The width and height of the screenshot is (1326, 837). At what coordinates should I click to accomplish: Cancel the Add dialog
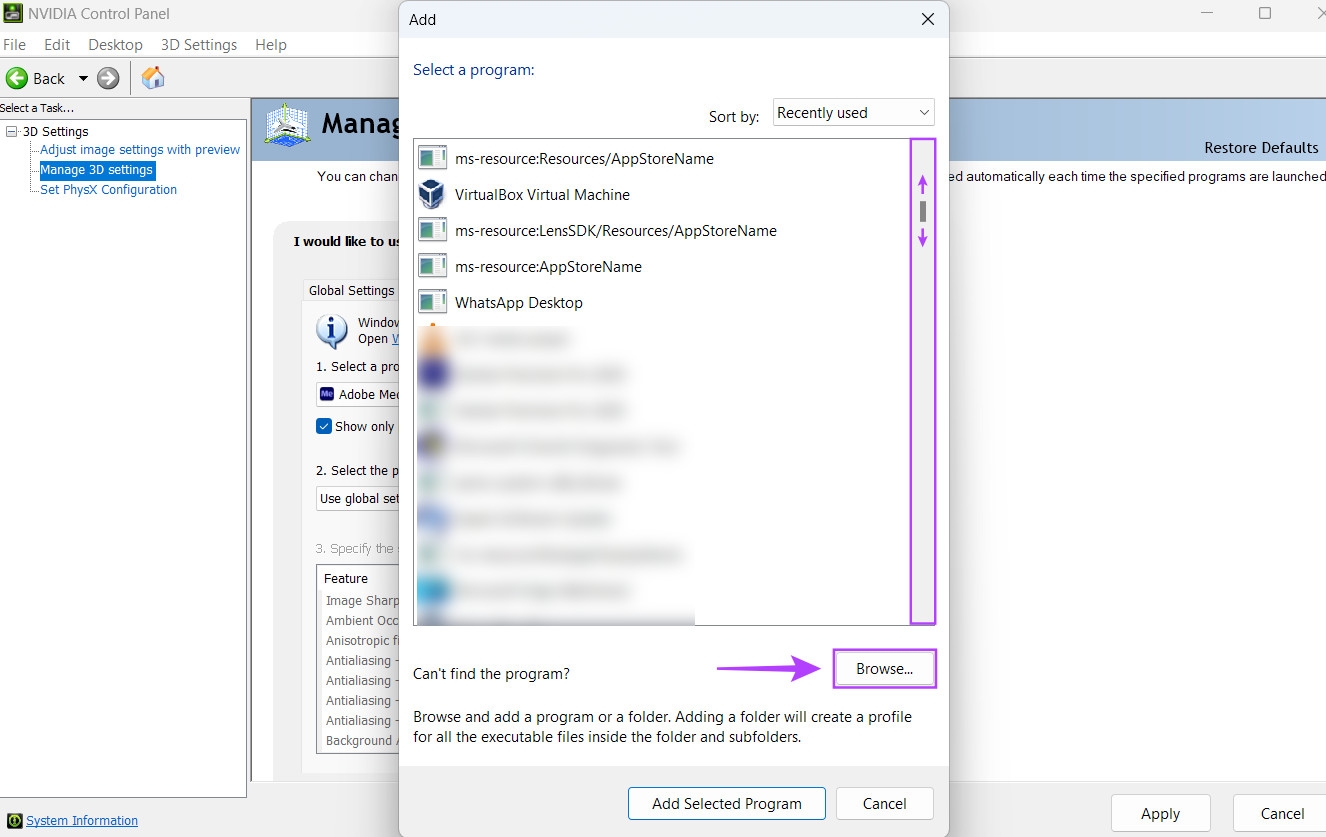[884, 803]
